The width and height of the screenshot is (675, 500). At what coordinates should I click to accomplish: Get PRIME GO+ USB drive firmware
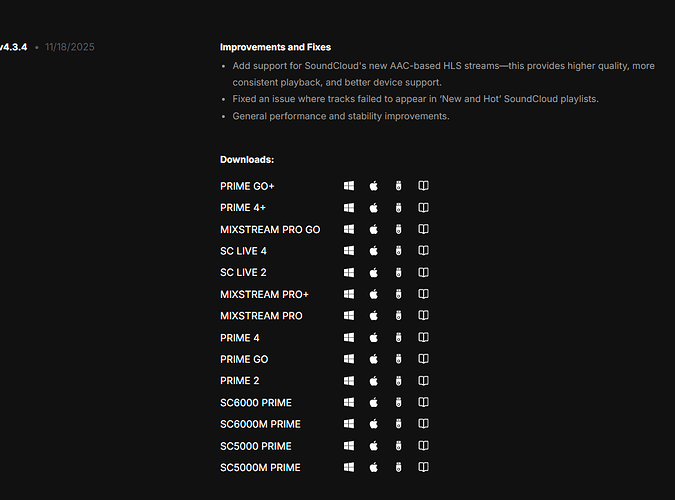pyautogui.click(x=398, y=186)
